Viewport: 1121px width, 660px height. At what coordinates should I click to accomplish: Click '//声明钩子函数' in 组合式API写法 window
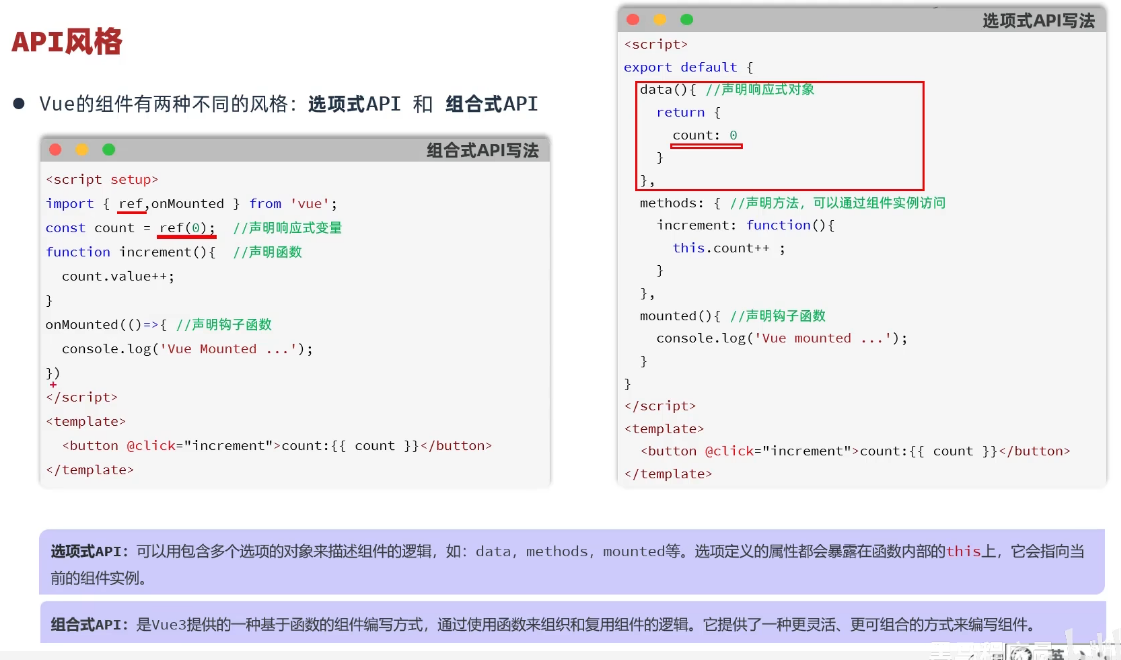tap(224, 325)
